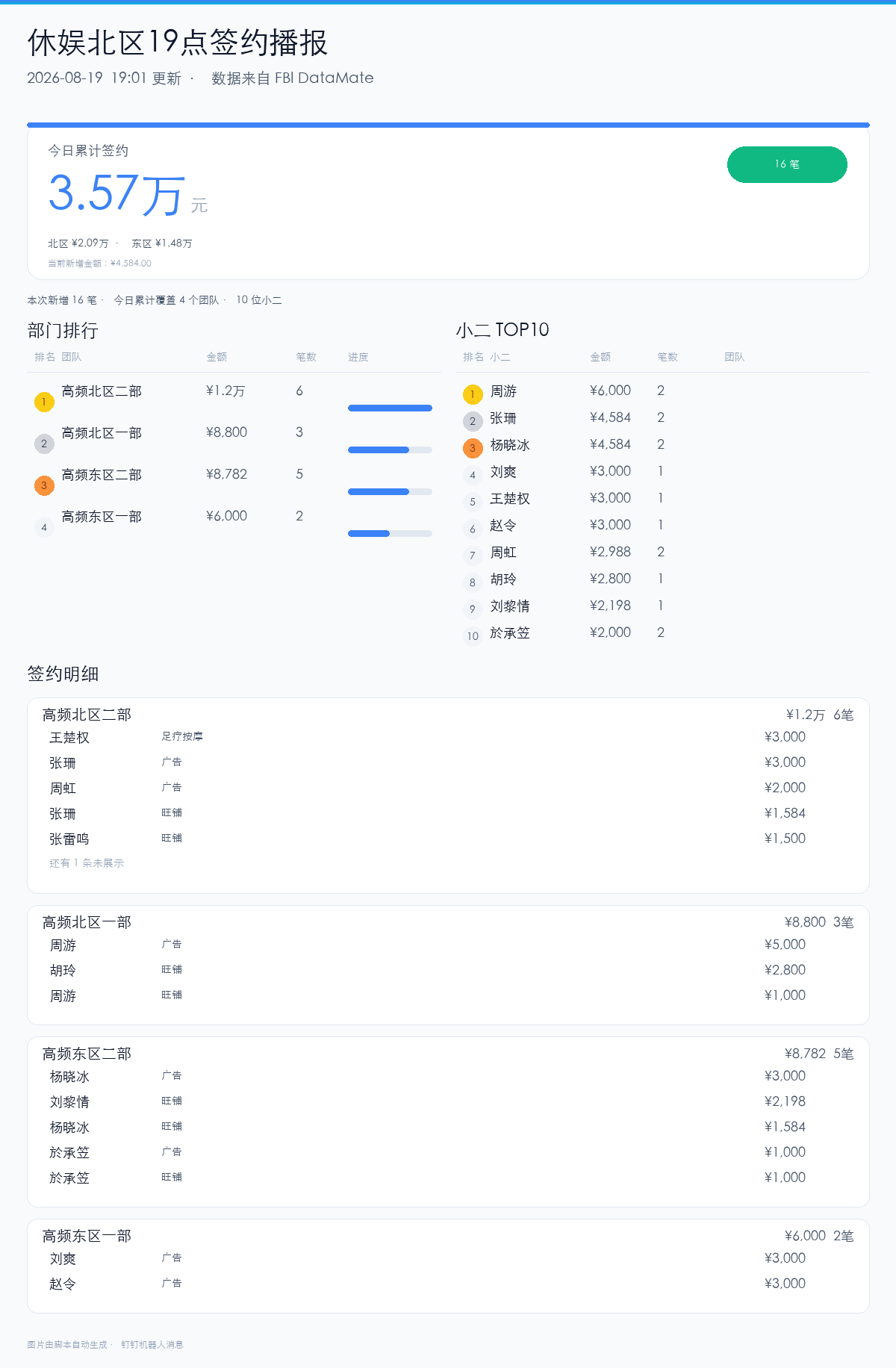Screen dimensions: 896x1368
Task: Click the 高频东区二部 detail card title
Action: pos(87,1054)
